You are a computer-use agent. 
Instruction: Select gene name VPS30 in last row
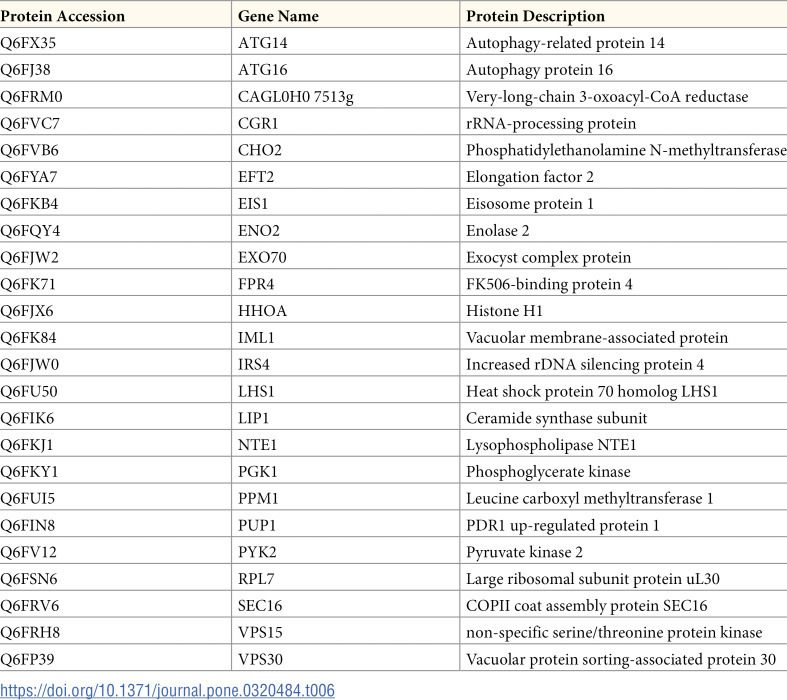pyautogui.click(x=260, y=659)
